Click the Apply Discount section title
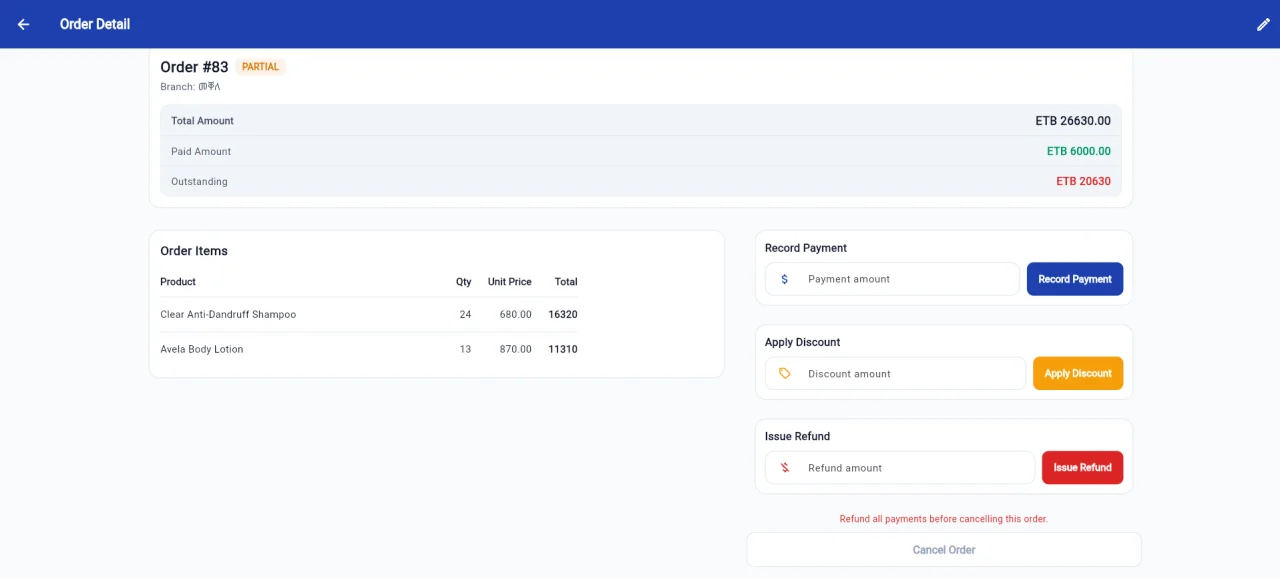The width and height of the screenshot is (1280, 579). tap(802, 342)
